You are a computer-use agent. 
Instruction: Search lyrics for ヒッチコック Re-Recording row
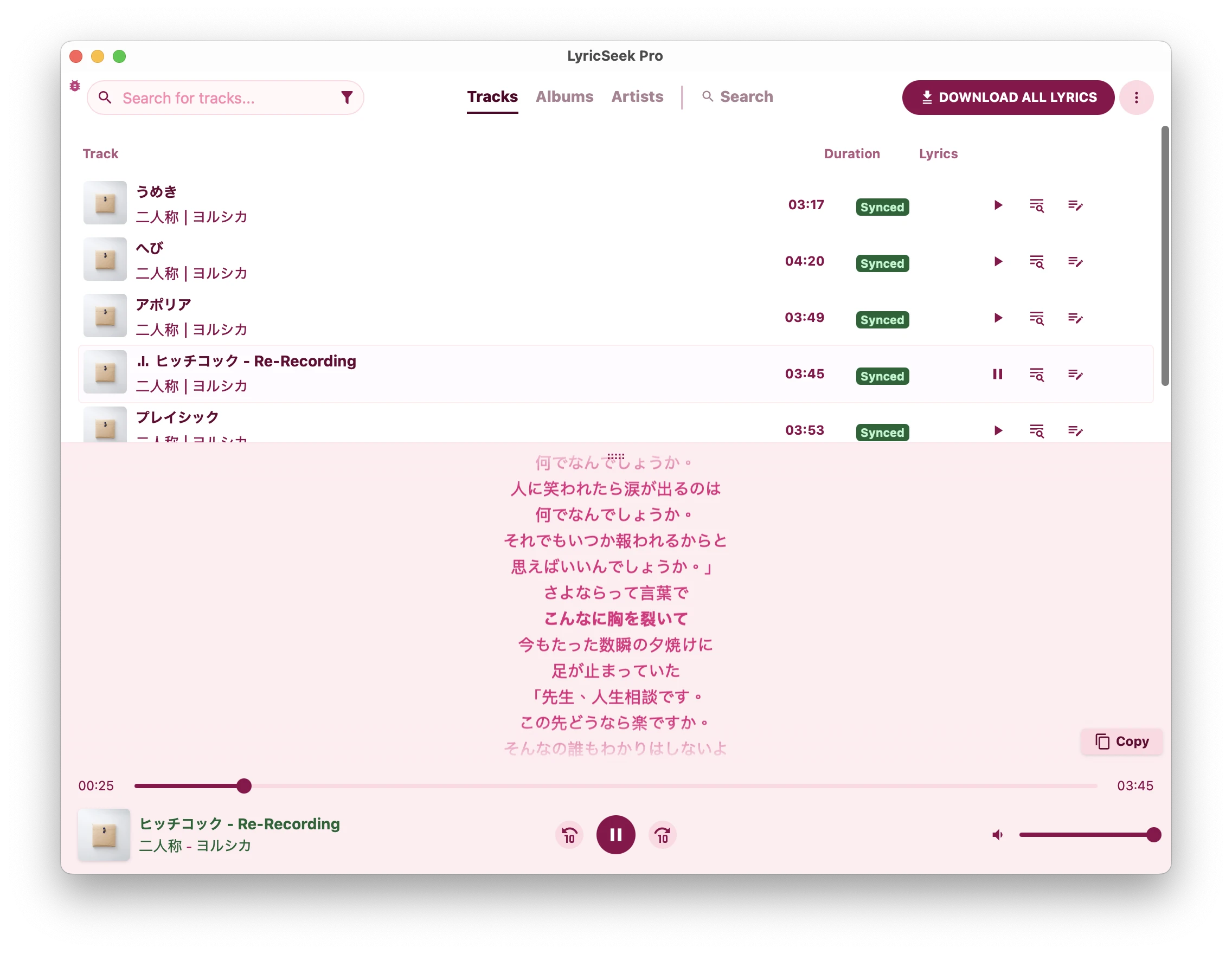coord(1037,375)
